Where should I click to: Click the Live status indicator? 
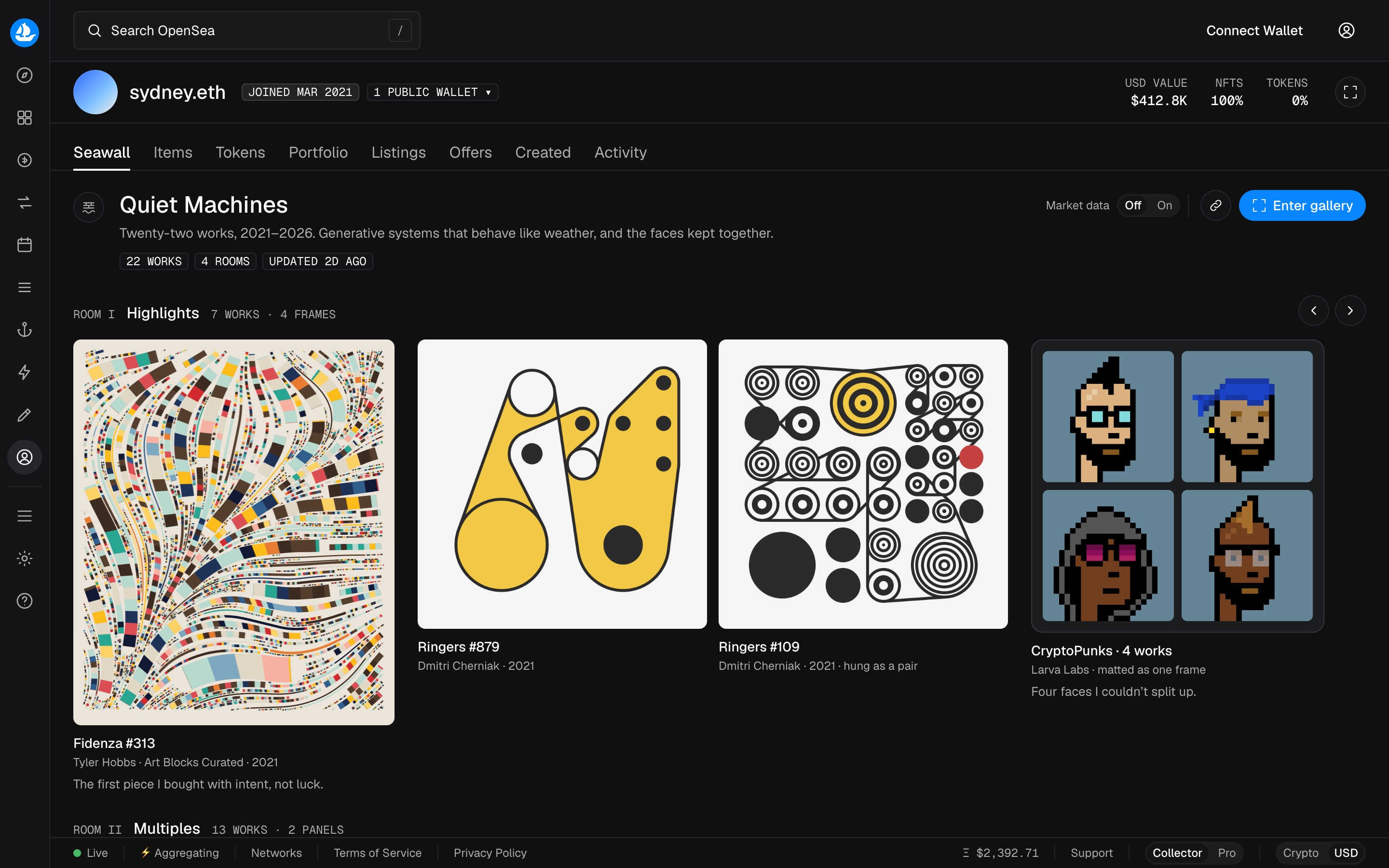coord(91,853)
